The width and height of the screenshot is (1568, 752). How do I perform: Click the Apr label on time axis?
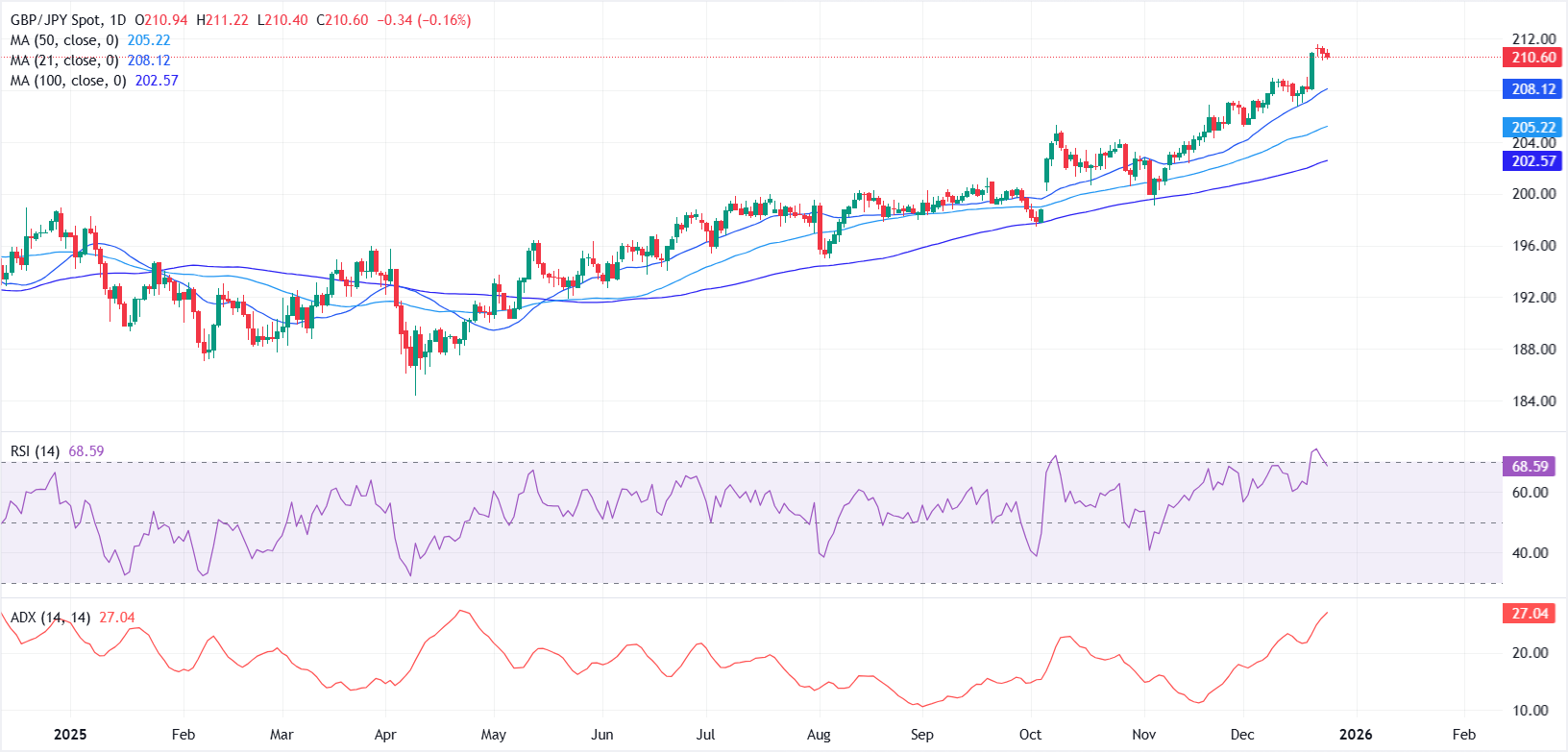(385, 735)
